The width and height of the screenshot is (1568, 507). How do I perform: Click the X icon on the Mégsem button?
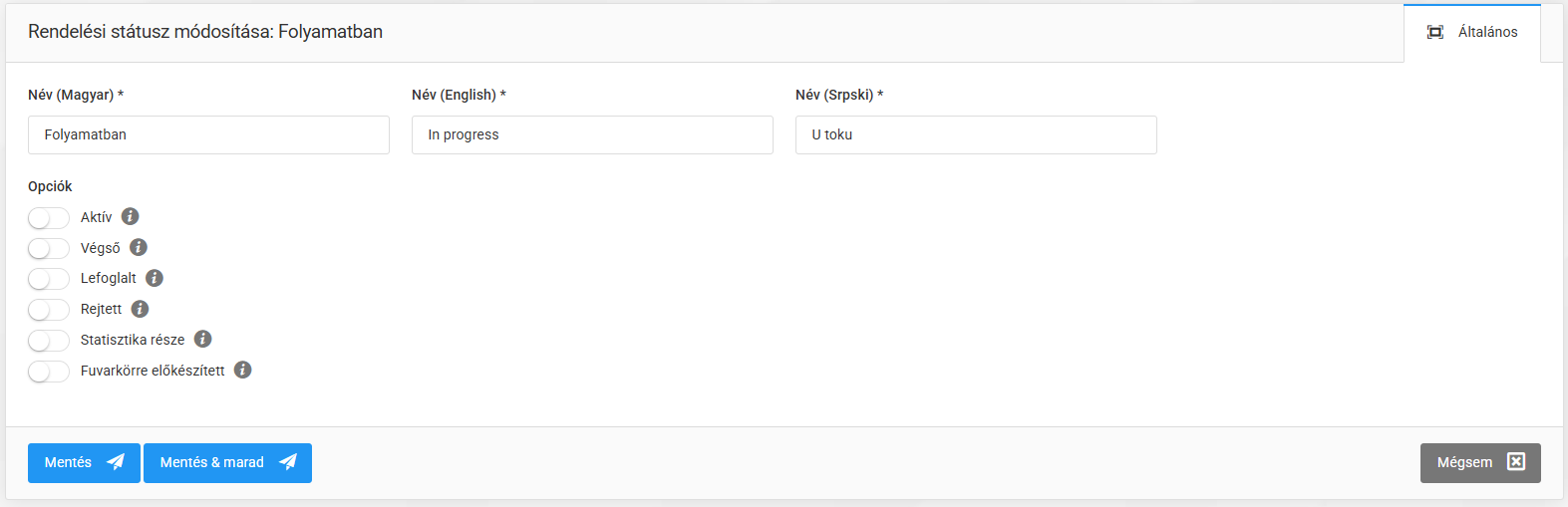tap(1516, 461)
